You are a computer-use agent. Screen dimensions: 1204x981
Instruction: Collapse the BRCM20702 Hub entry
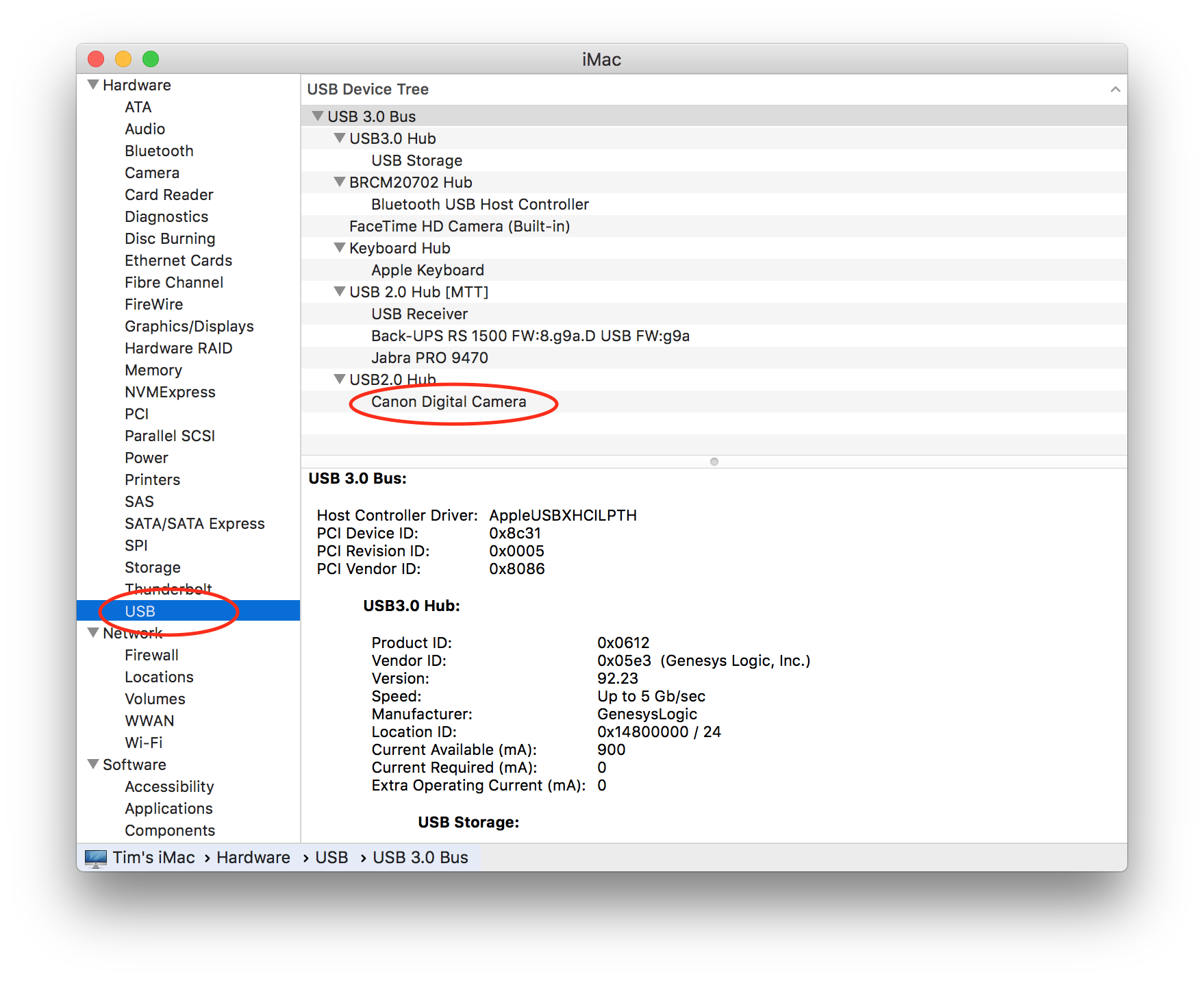click(340, 182)
